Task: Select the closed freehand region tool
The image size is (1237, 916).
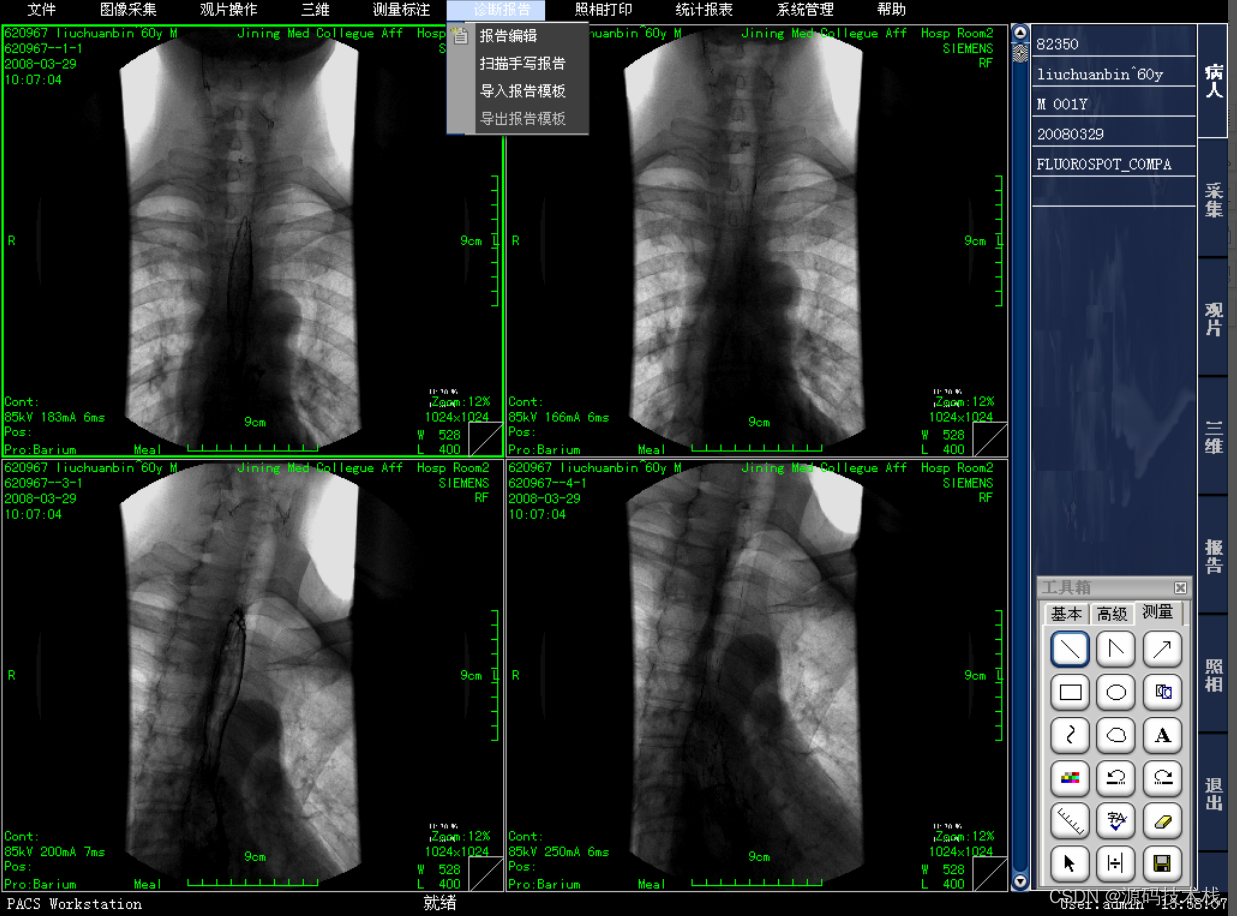Action: [1116, 735]
